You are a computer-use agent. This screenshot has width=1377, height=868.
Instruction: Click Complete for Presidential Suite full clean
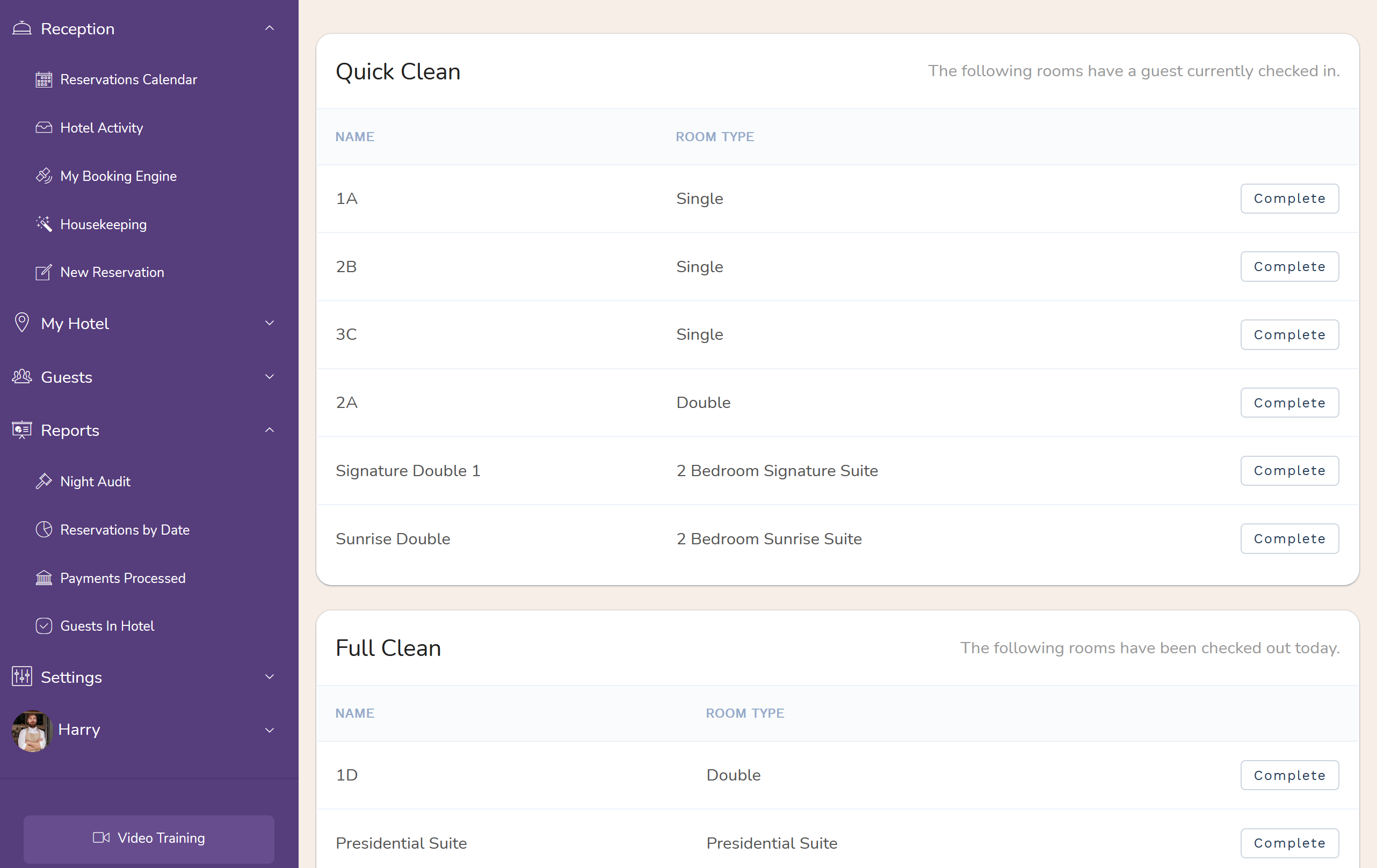pyautogui.click(x=1290, y=843)
